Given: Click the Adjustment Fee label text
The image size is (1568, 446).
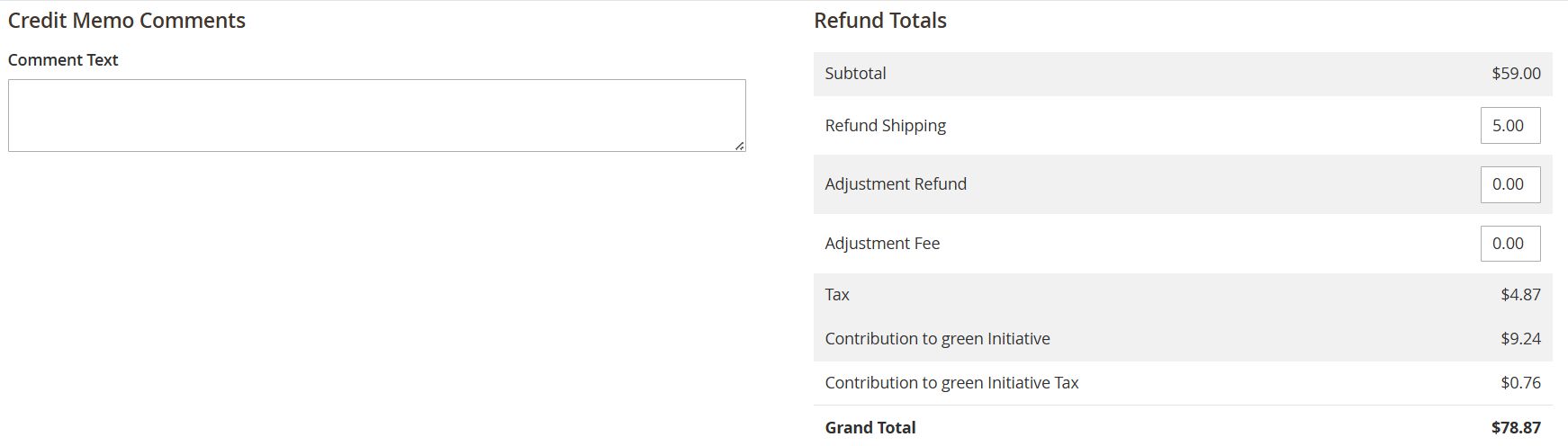Looking at the screenshot, I should tap(882, 244).
